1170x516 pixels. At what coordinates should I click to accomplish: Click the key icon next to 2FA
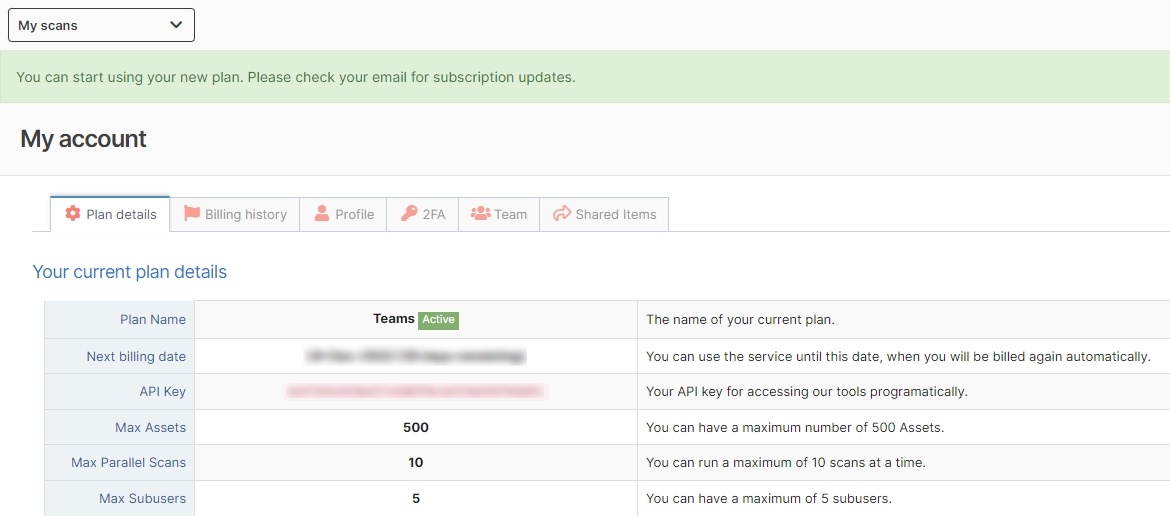(x=409, y=214)
